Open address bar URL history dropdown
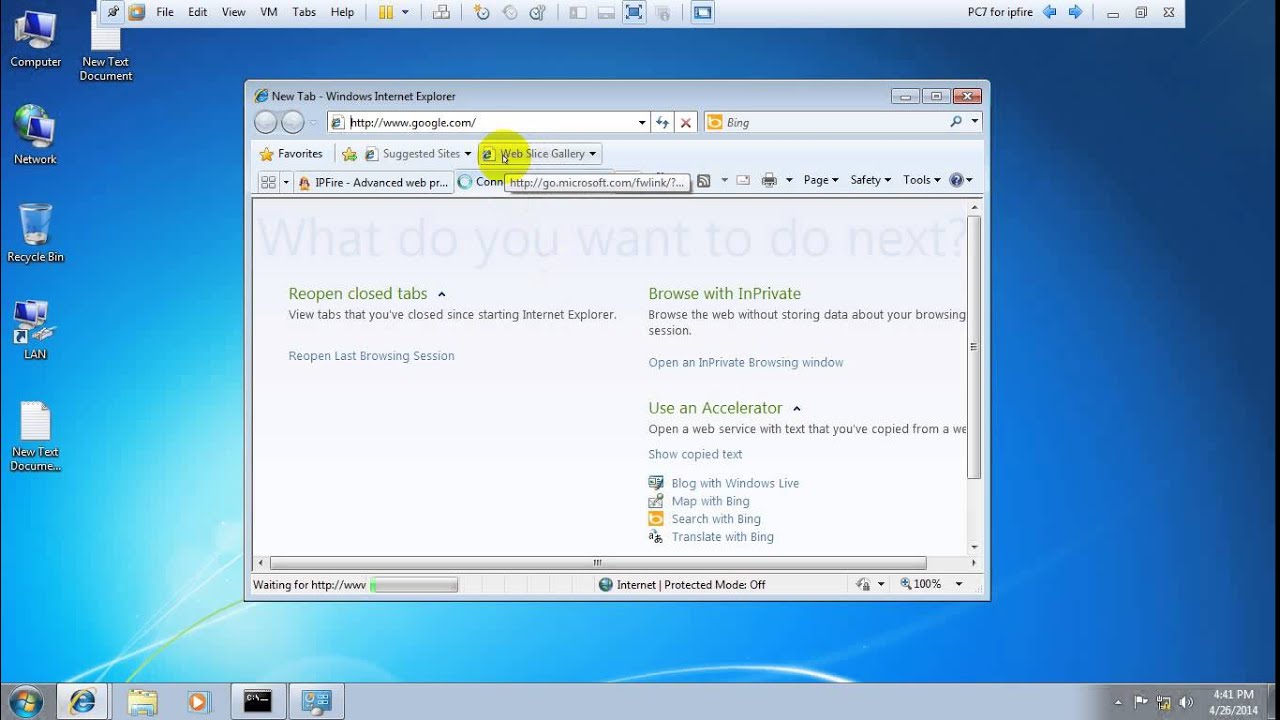The image size is (1280, 720). 642,122
